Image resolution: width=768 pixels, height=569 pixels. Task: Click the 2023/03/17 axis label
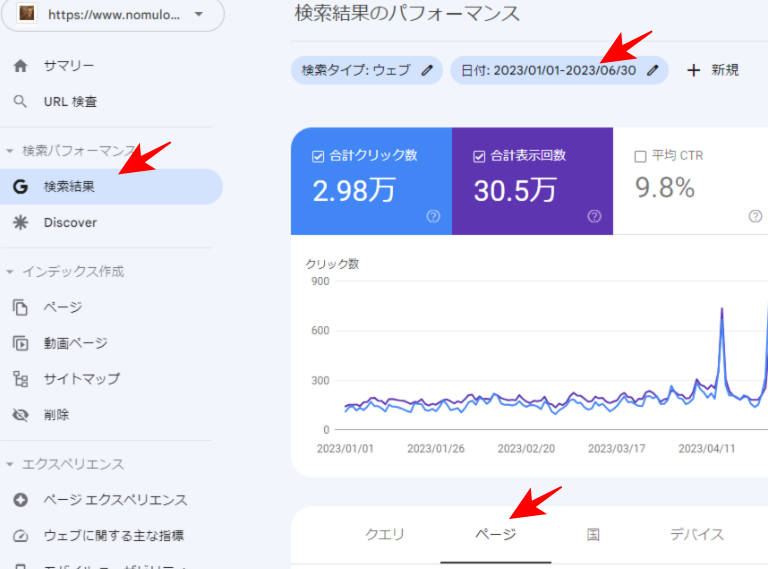617,449
